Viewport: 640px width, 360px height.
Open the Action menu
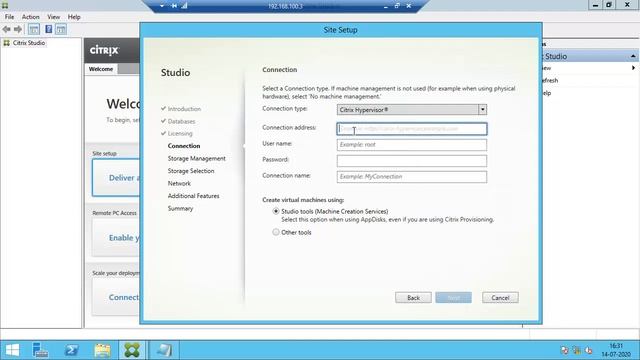31,17
